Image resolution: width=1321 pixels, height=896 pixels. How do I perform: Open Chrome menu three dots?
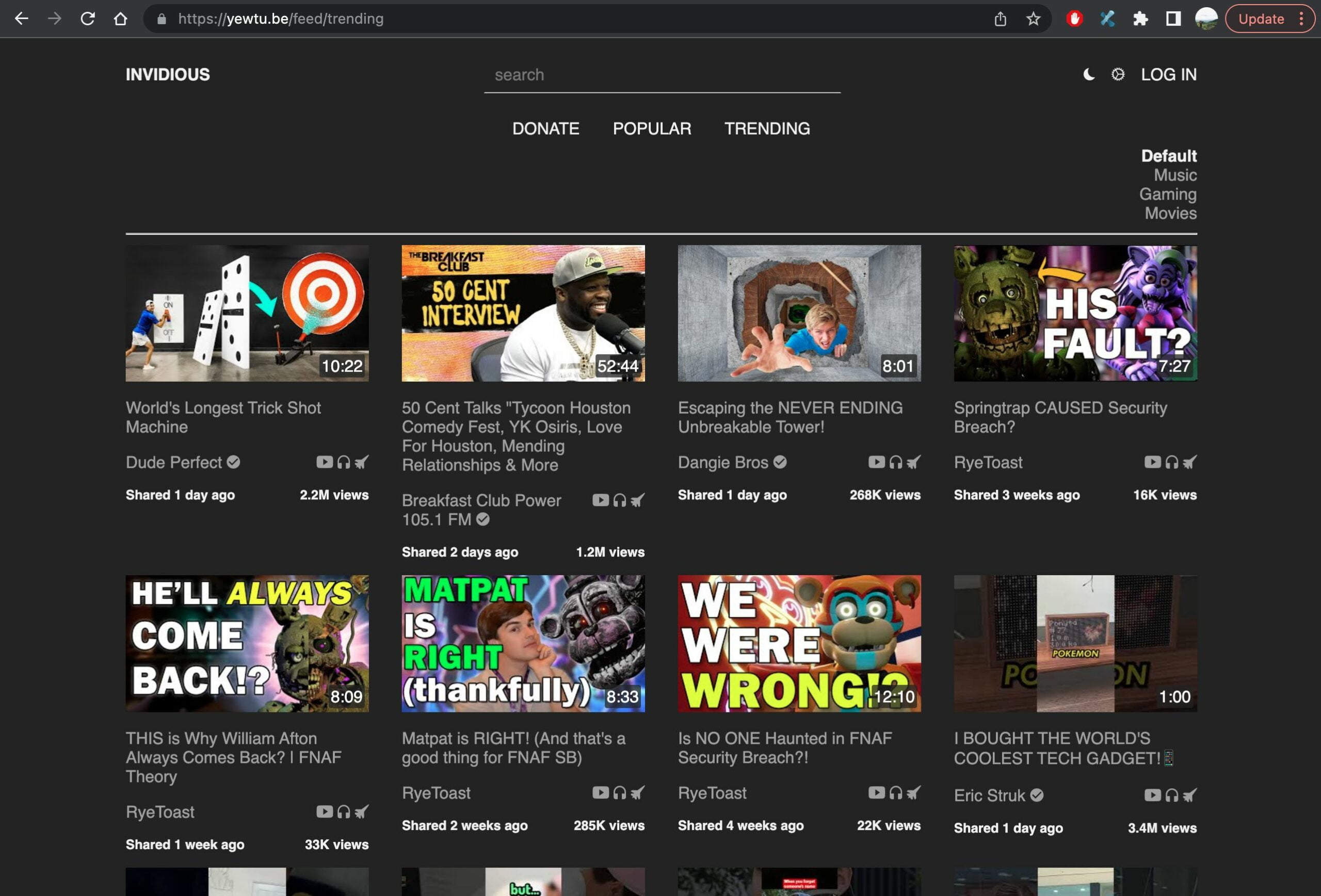point(1302,19)
